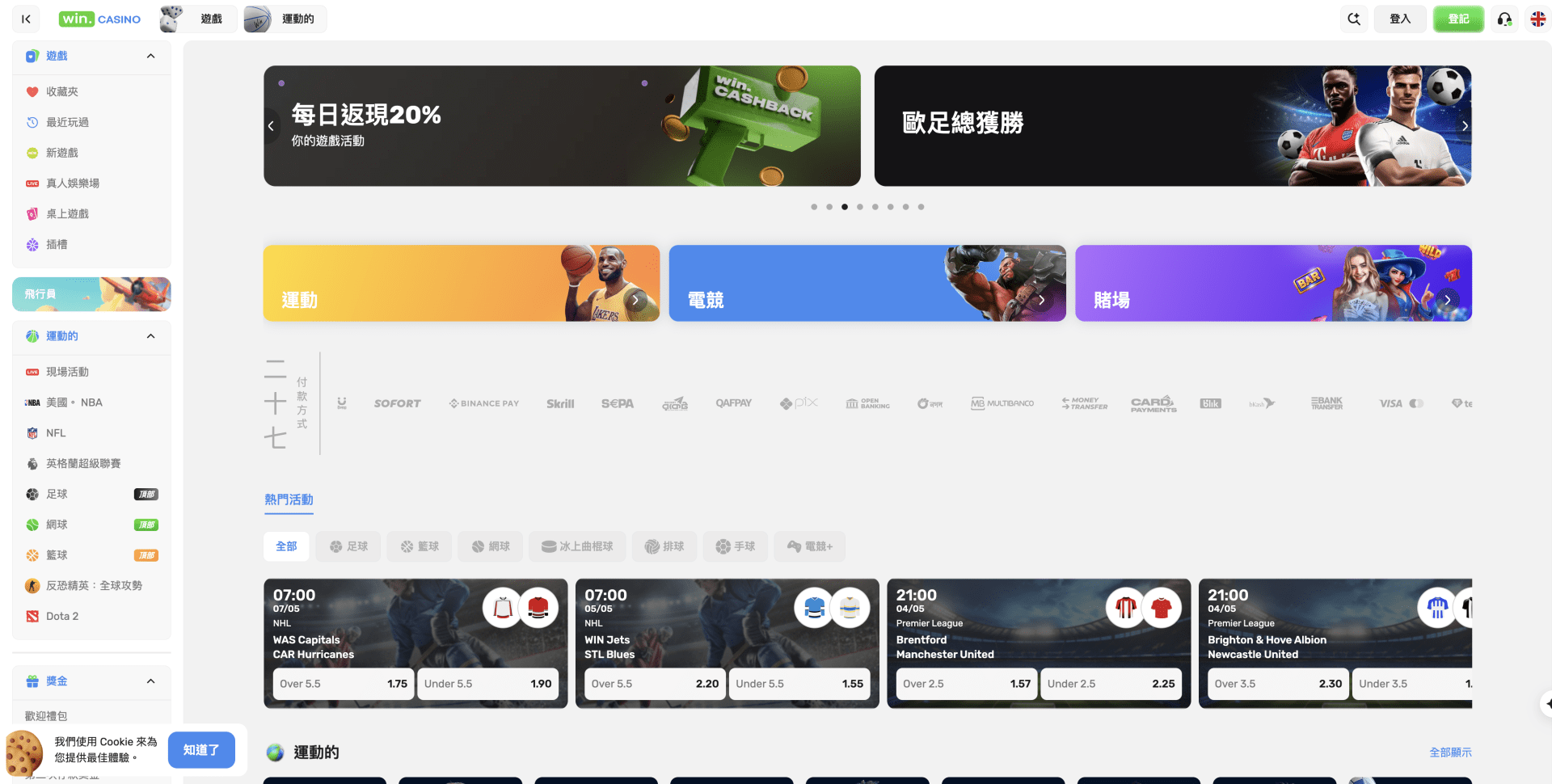Viewport: 1552px width, 784px height.
Task: Collapse sidebar using top-left arrow icon
Action: (26, 19)
